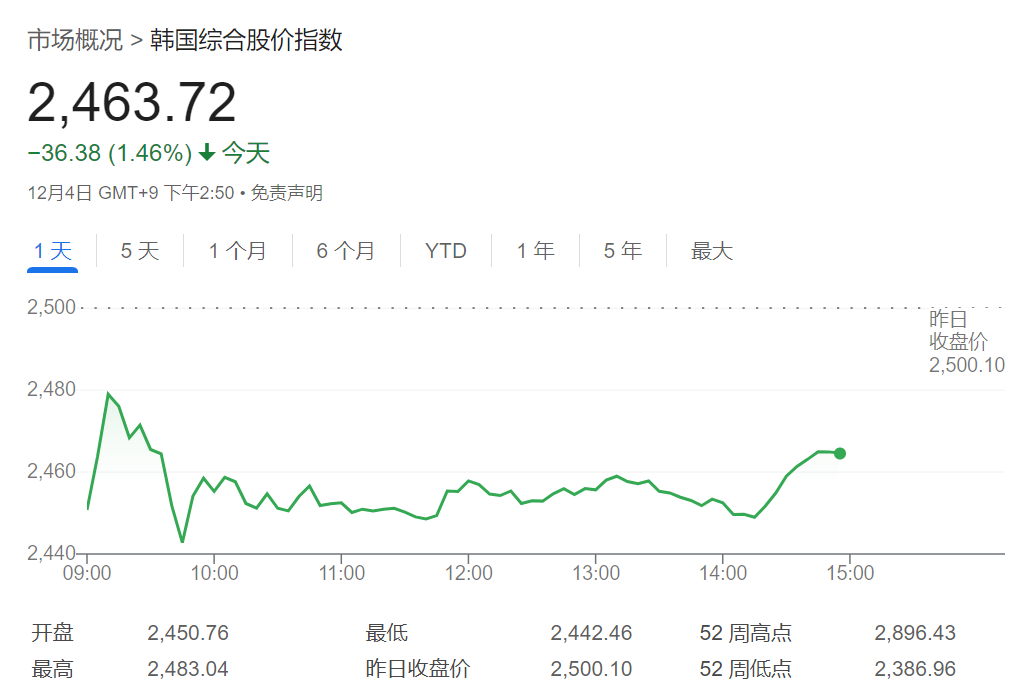Switch to the 5 天 tab
This screenshot has height=699, width=1029.
140,251
